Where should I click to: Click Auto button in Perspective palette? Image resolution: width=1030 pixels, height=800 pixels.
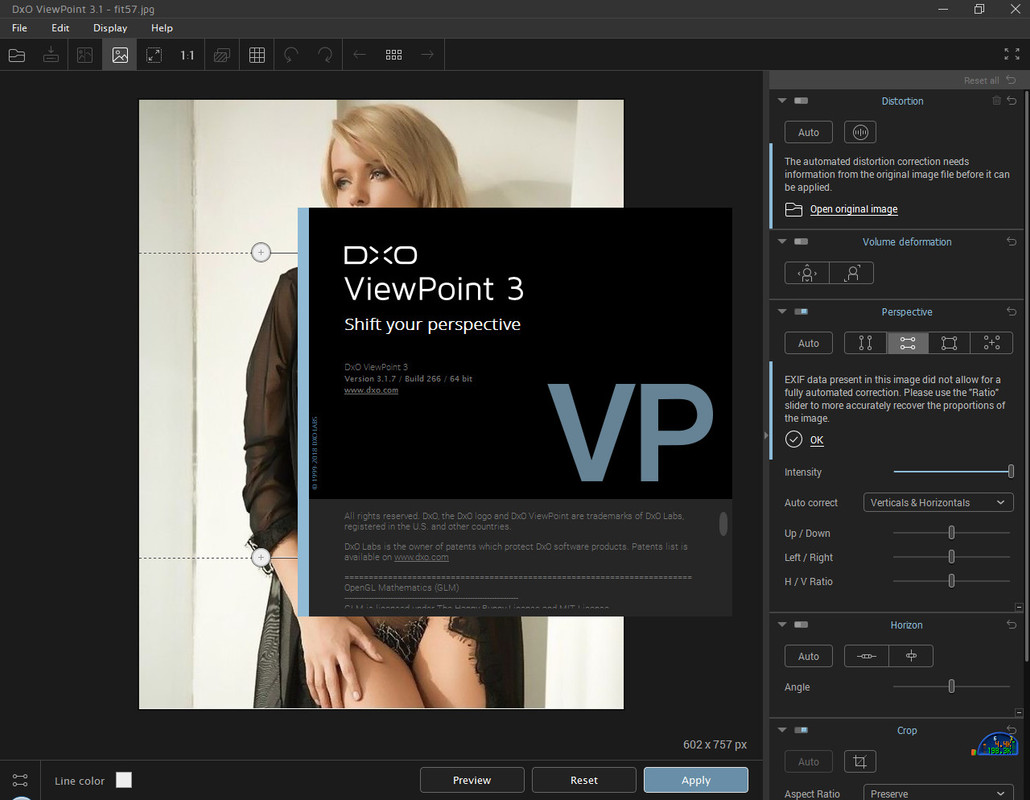(809, 343)
